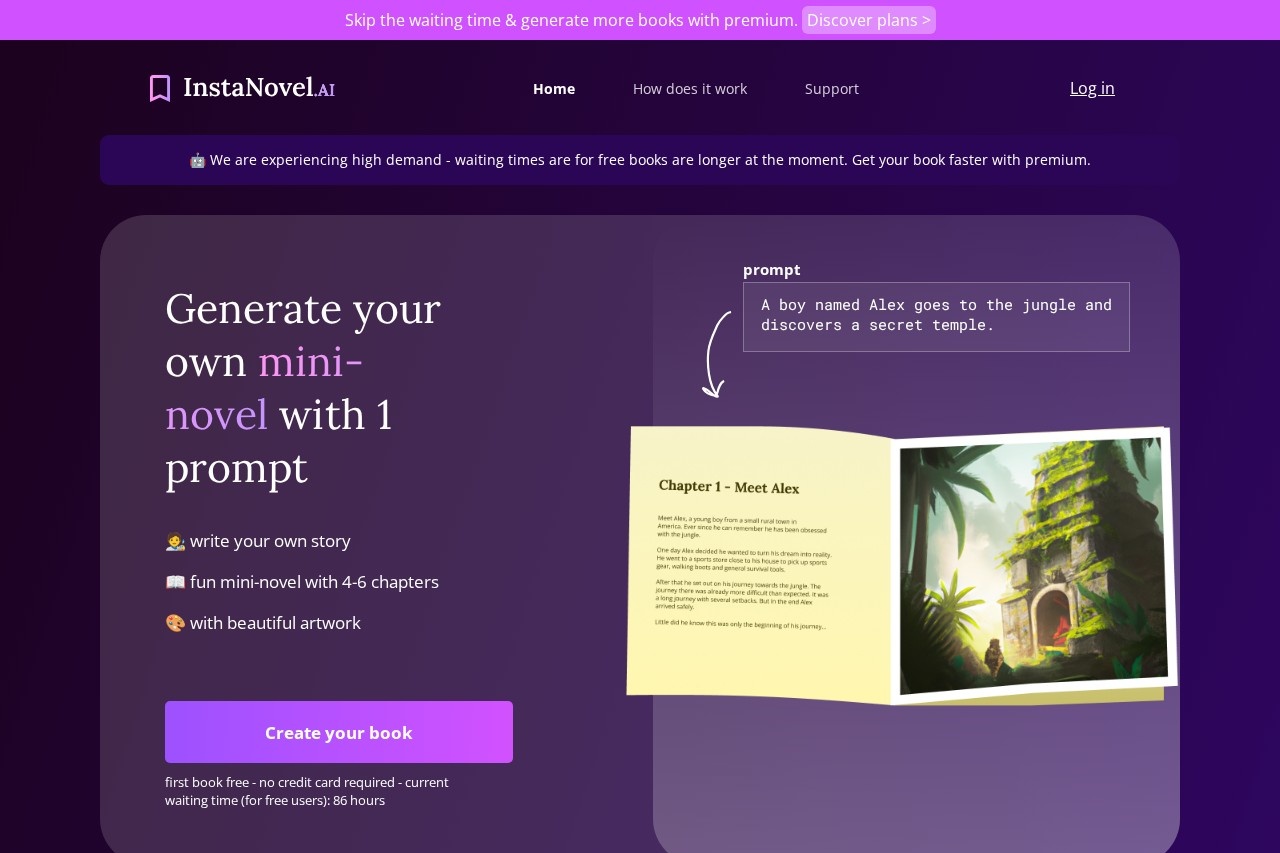
Task: Click the writer emoji beside 'write your own story'
Action: (175, 542)
